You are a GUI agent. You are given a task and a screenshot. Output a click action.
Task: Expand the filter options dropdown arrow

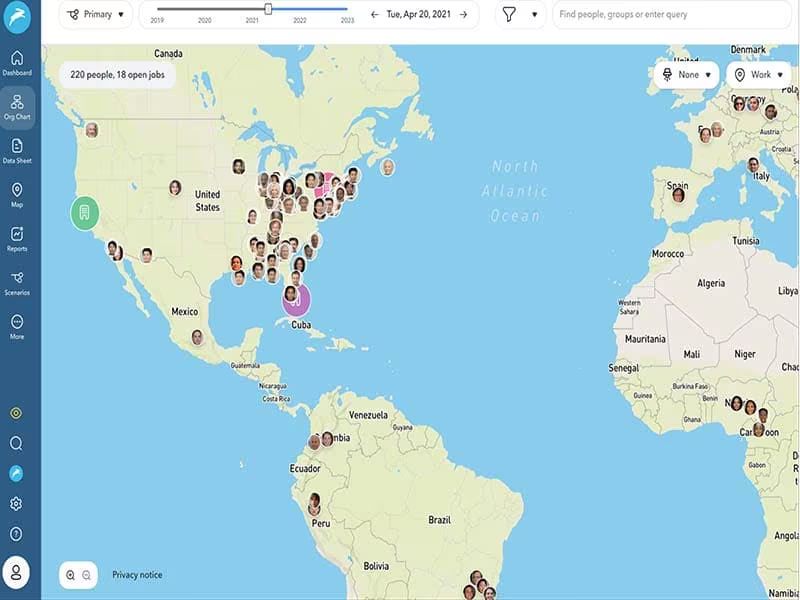coord(534,14)
